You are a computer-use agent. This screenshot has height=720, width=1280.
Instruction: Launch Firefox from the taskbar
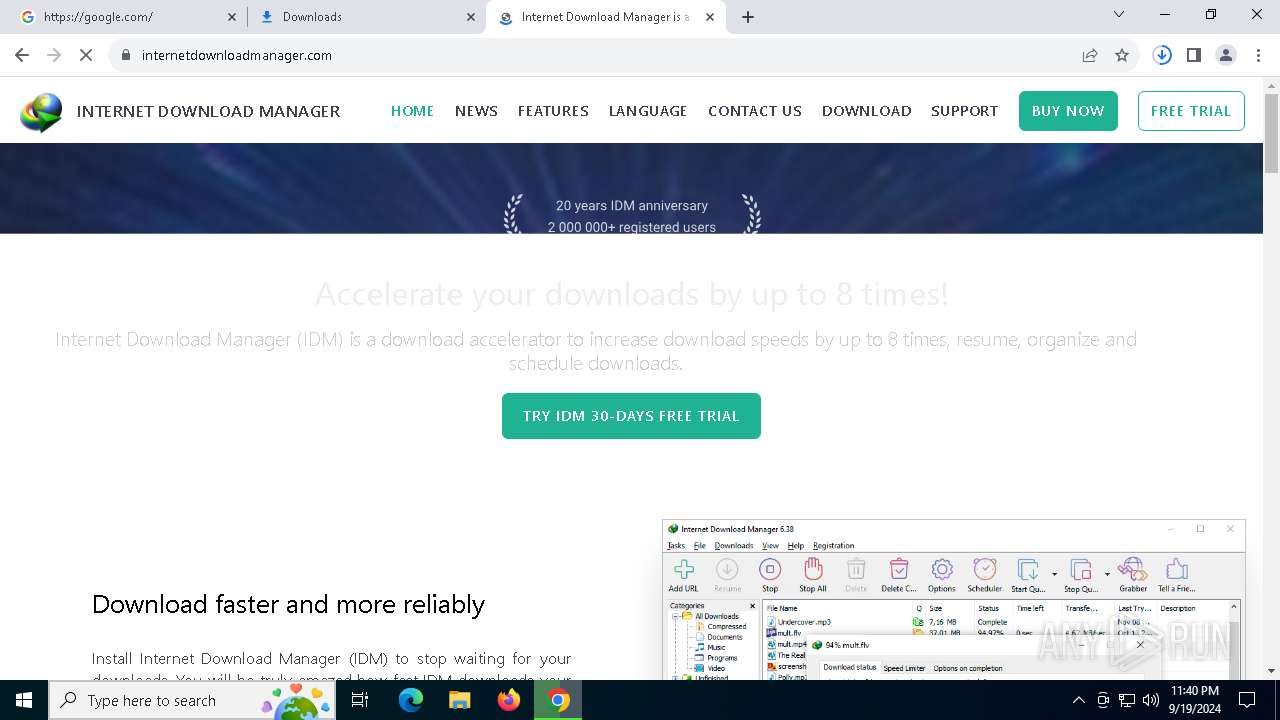pos(509,700)
